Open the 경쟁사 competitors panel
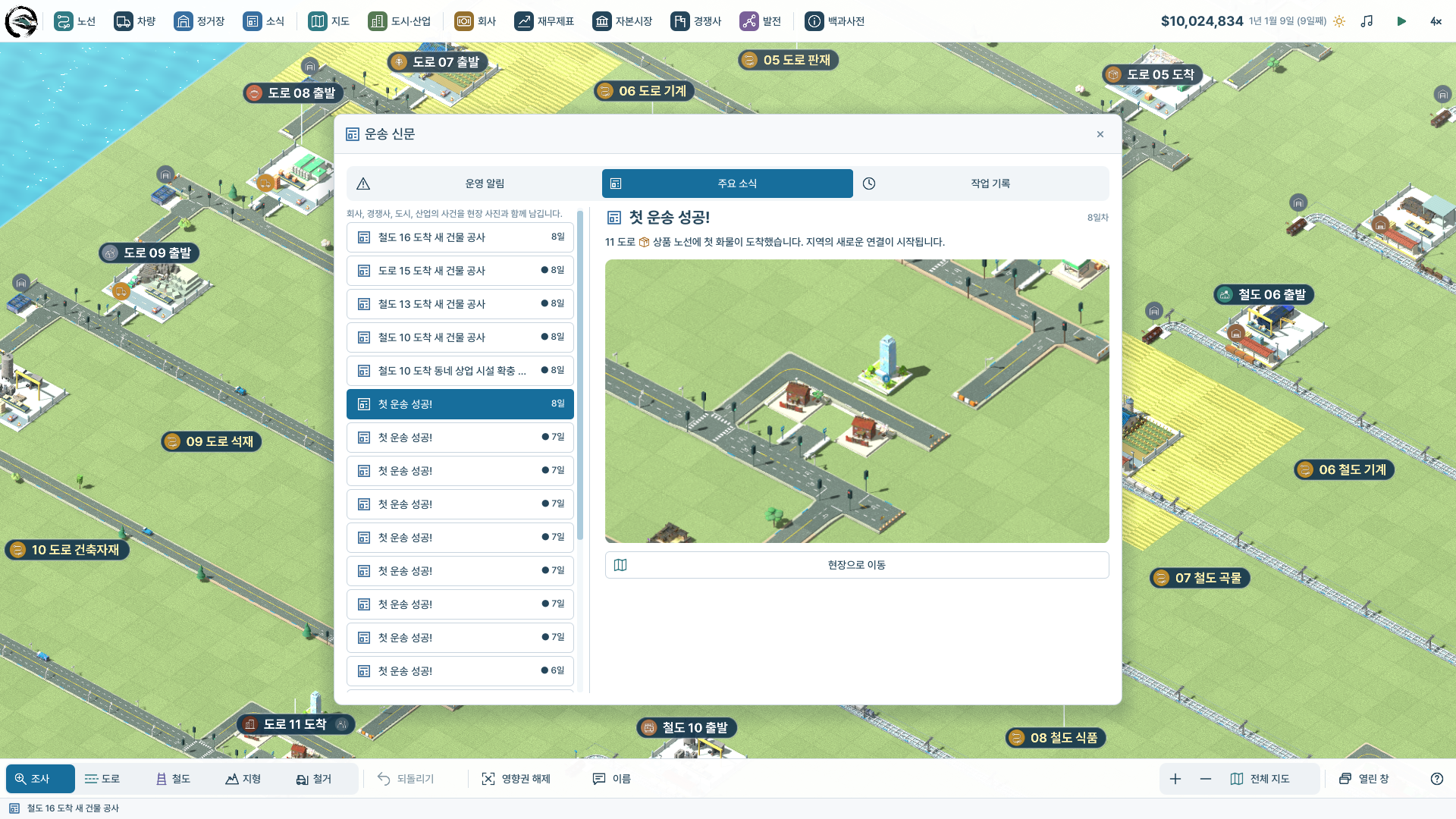Viewport: 1456px width, 819px height. tap(696, 21)
